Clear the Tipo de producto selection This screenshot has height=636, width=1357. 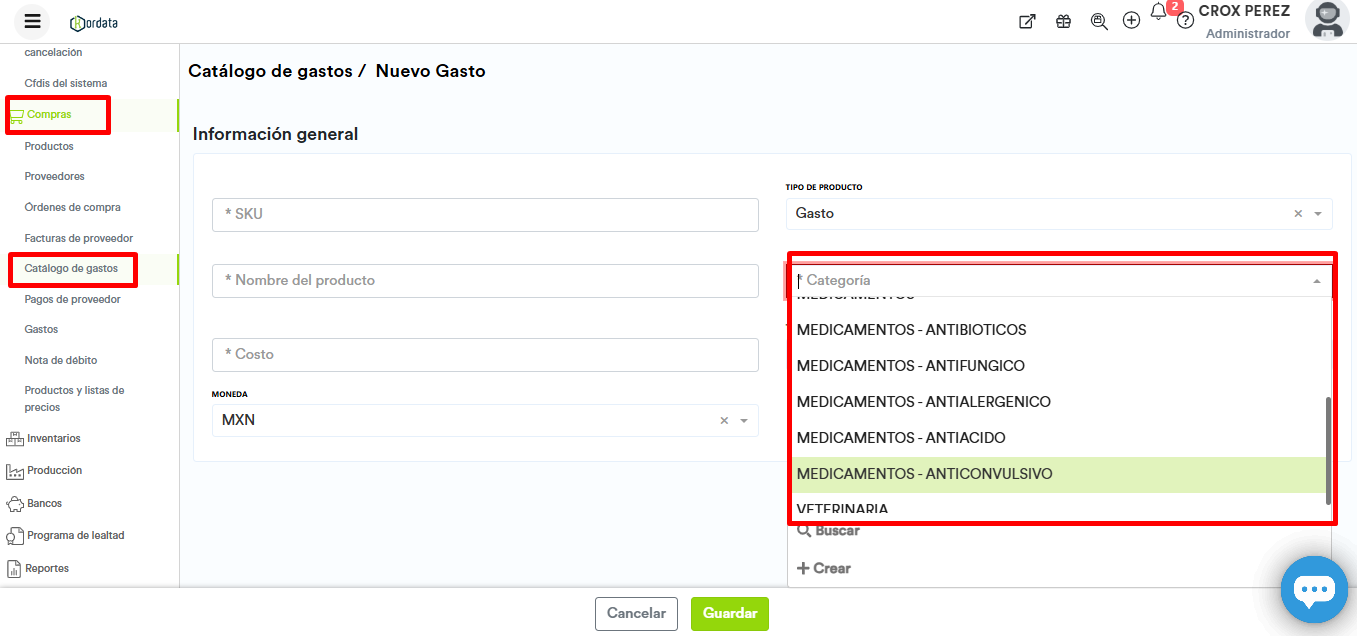coord(1298,214)
